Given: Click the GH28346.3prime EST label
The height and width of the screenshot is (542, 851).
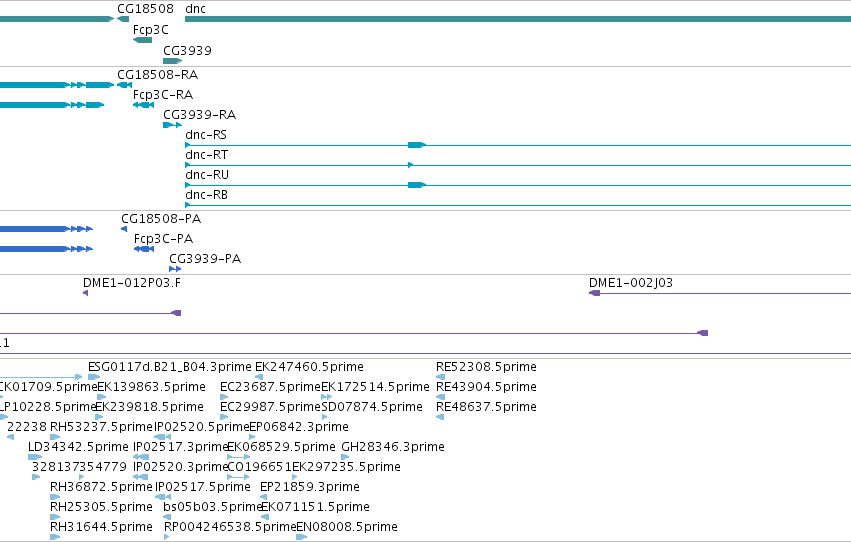Looking at the screenshot, I should 393,447.
